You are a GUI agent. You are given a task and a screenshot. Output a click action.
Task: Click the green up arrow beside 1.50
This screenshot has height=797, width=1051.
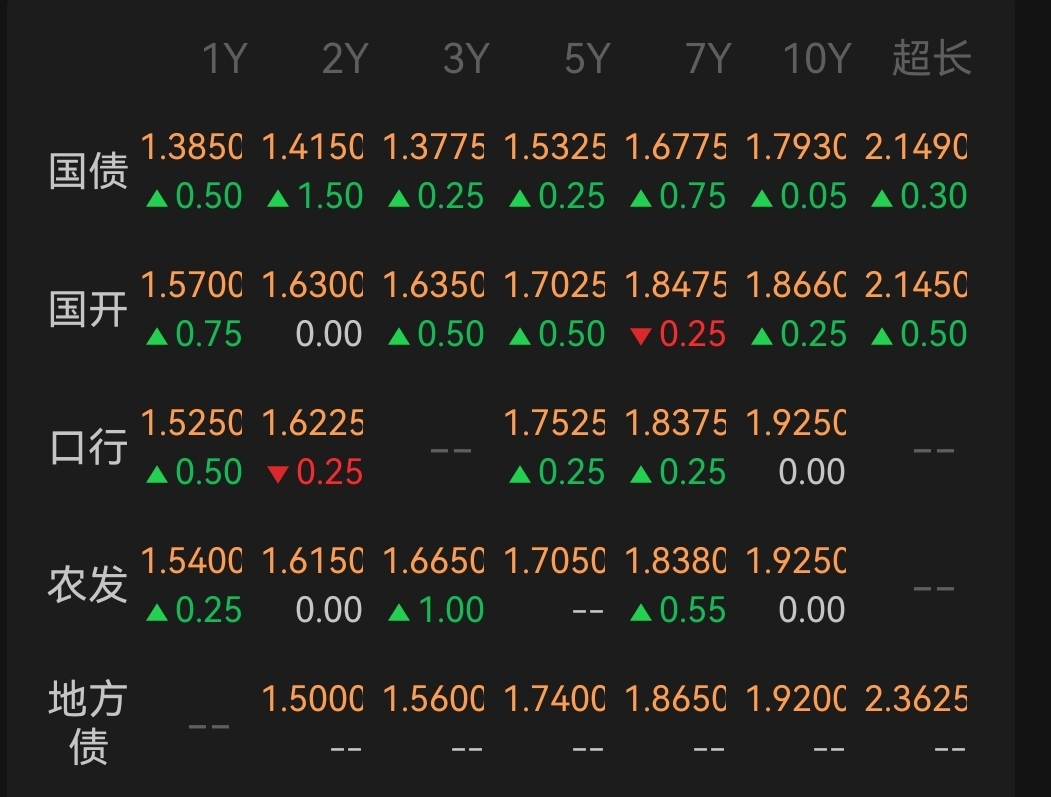tap(278, 198)
